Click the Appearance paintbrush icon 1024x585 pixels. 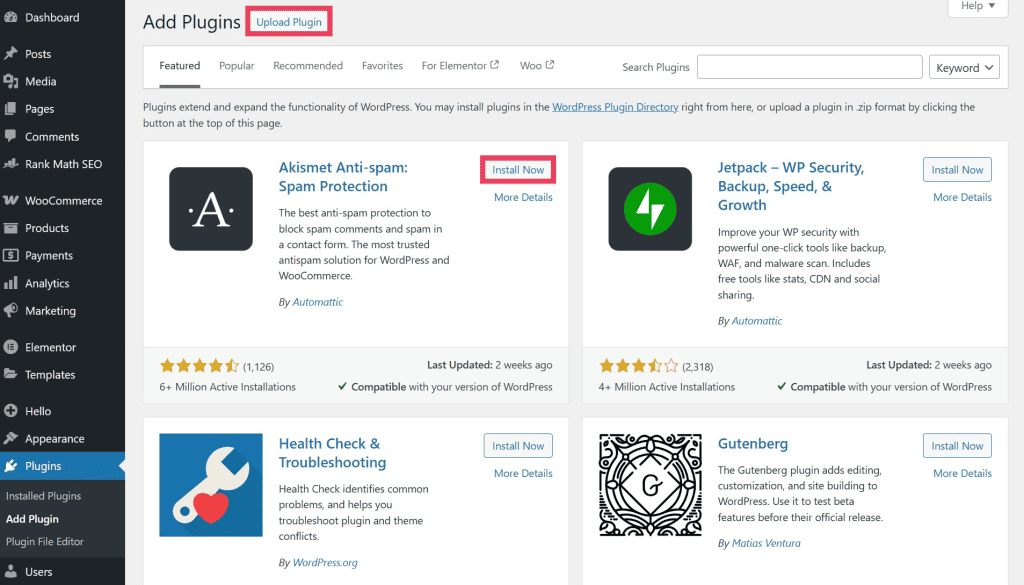[x=10, y=438]
